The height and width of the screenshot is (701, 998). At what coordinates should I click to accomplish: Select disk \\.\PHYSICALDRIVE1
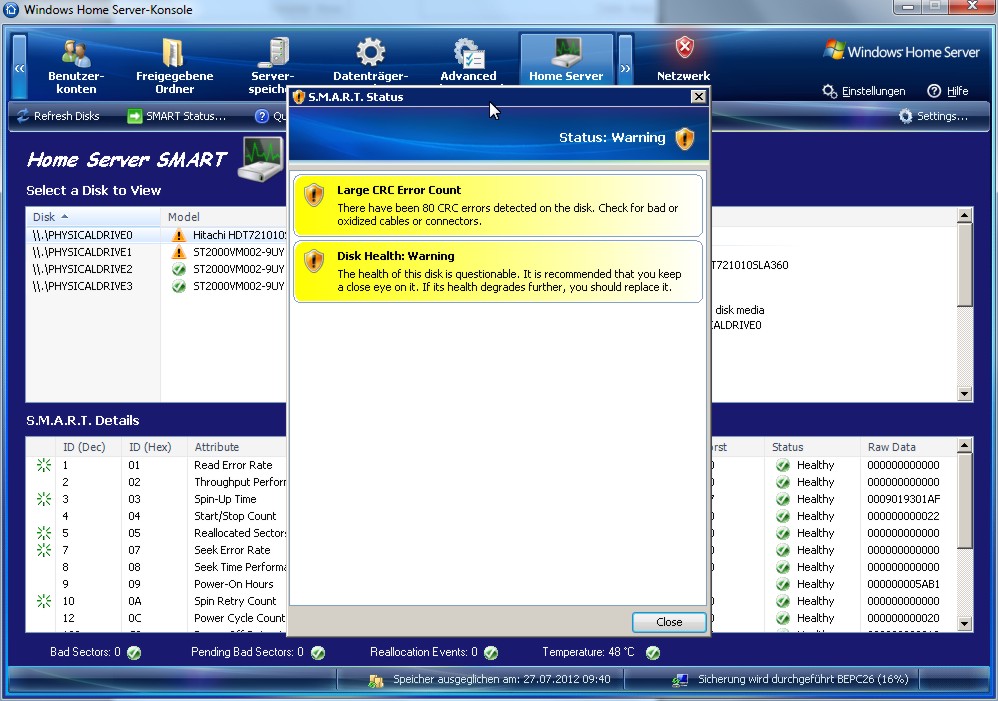(x=83, y=252)
